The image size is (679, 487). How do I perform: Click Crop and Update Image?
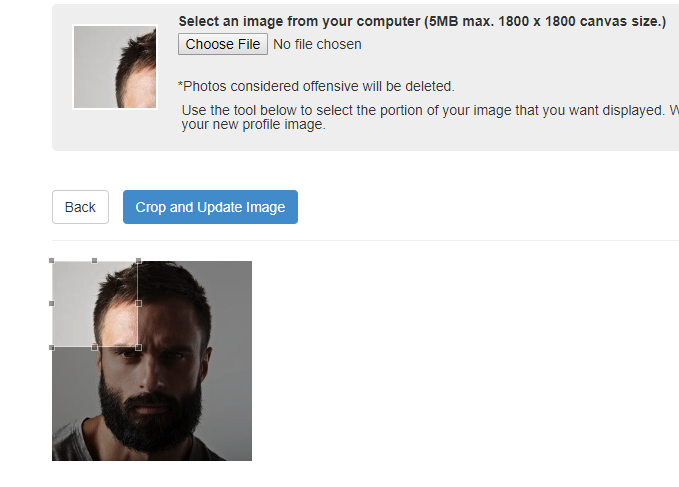tap(210, 207)
